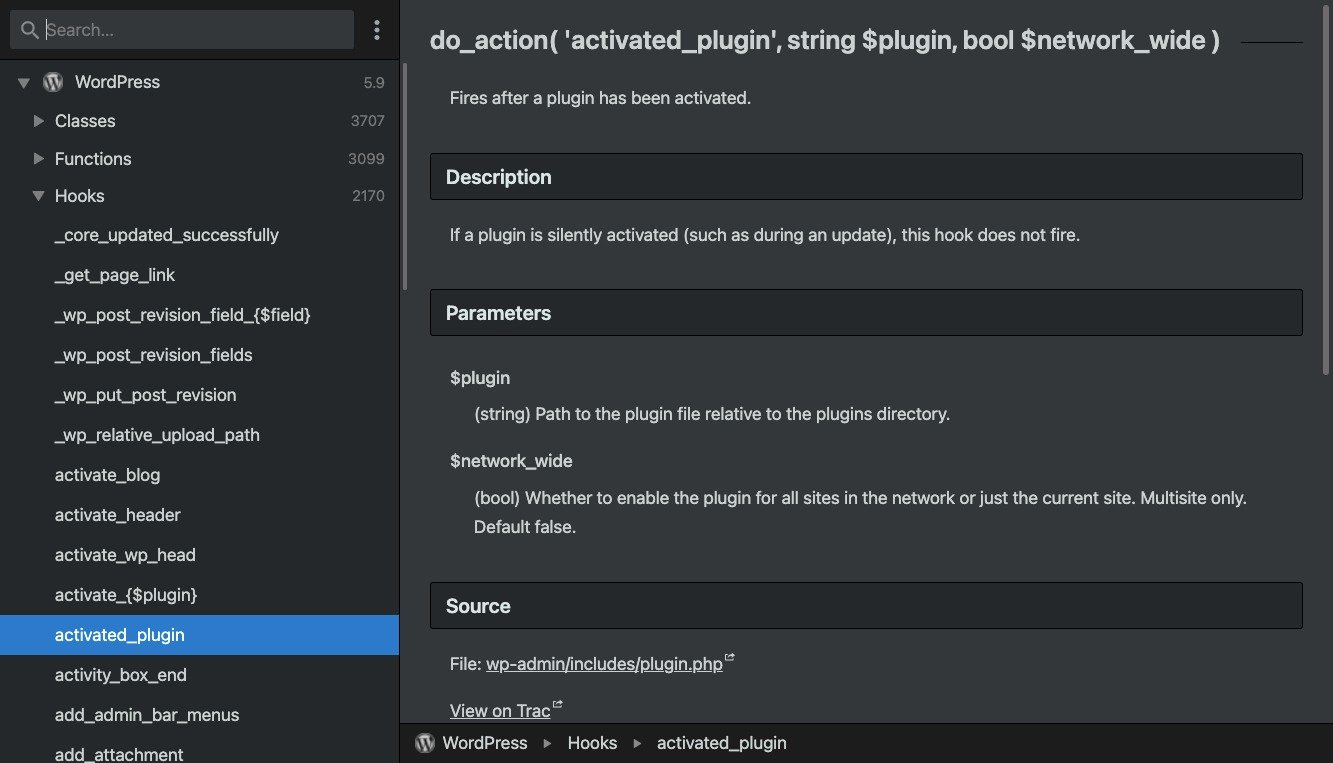
Task: Open the activate_{$plugin} hook
Action: tap(199, 595)
